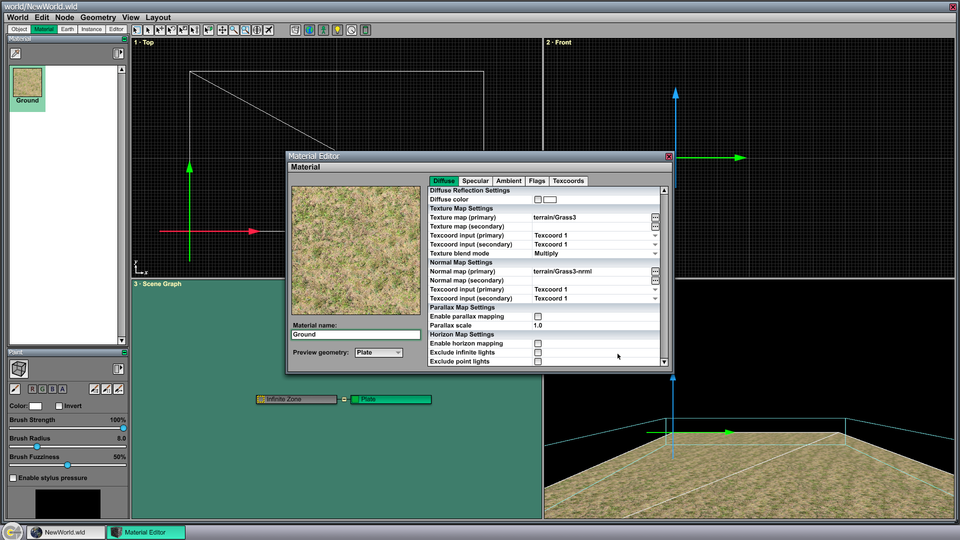Open the Preview geometry dropdown
This screenshot has width=960, height=540.
[x=378, y=353]
